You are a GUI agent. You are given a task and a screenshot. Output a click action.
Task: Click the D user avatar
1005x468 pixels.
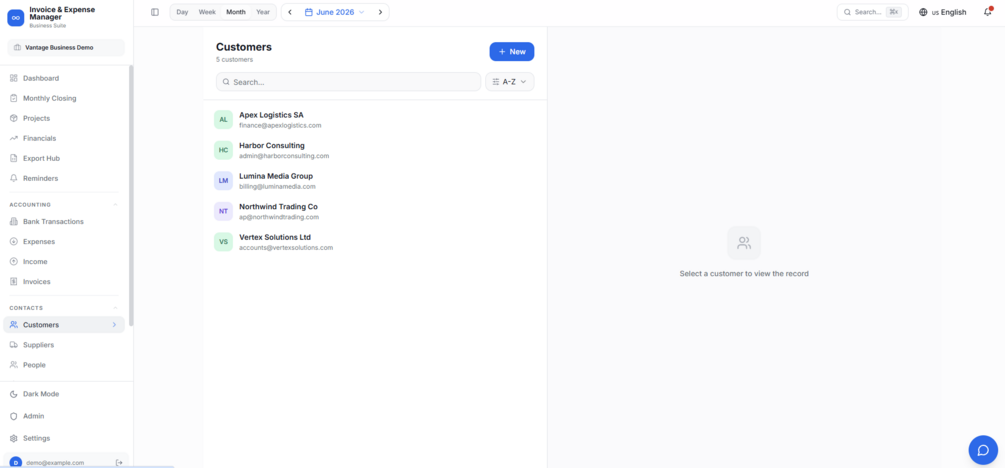(15, 462)
